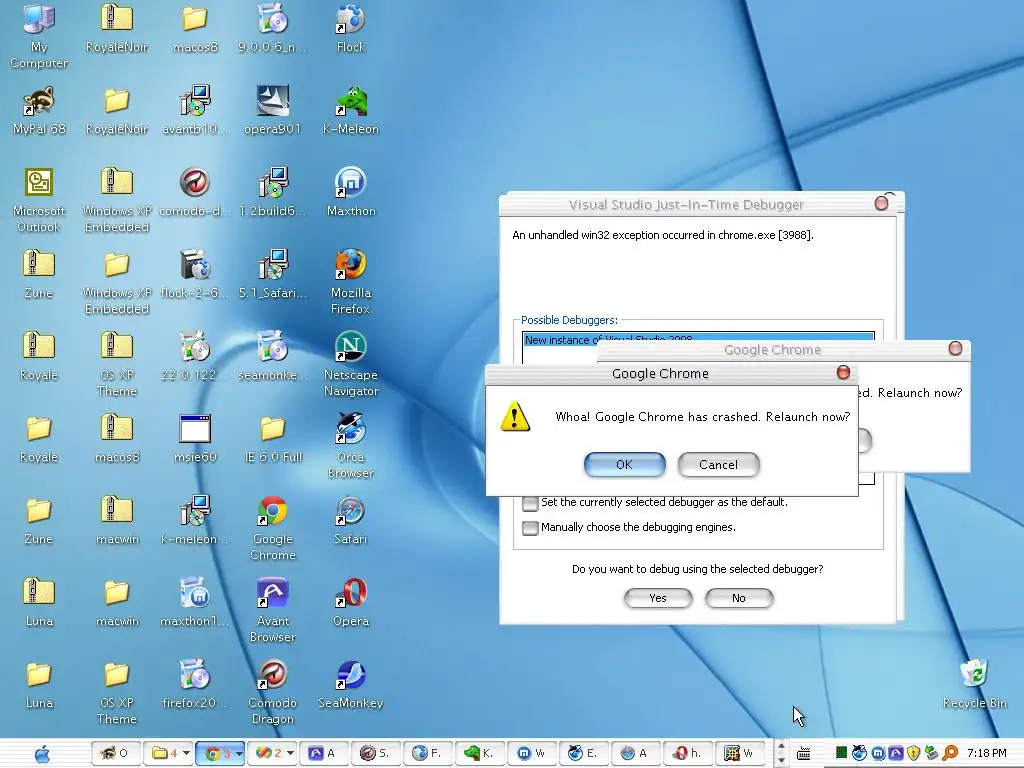Open the Apple start menu button

[x=42, y=754]
